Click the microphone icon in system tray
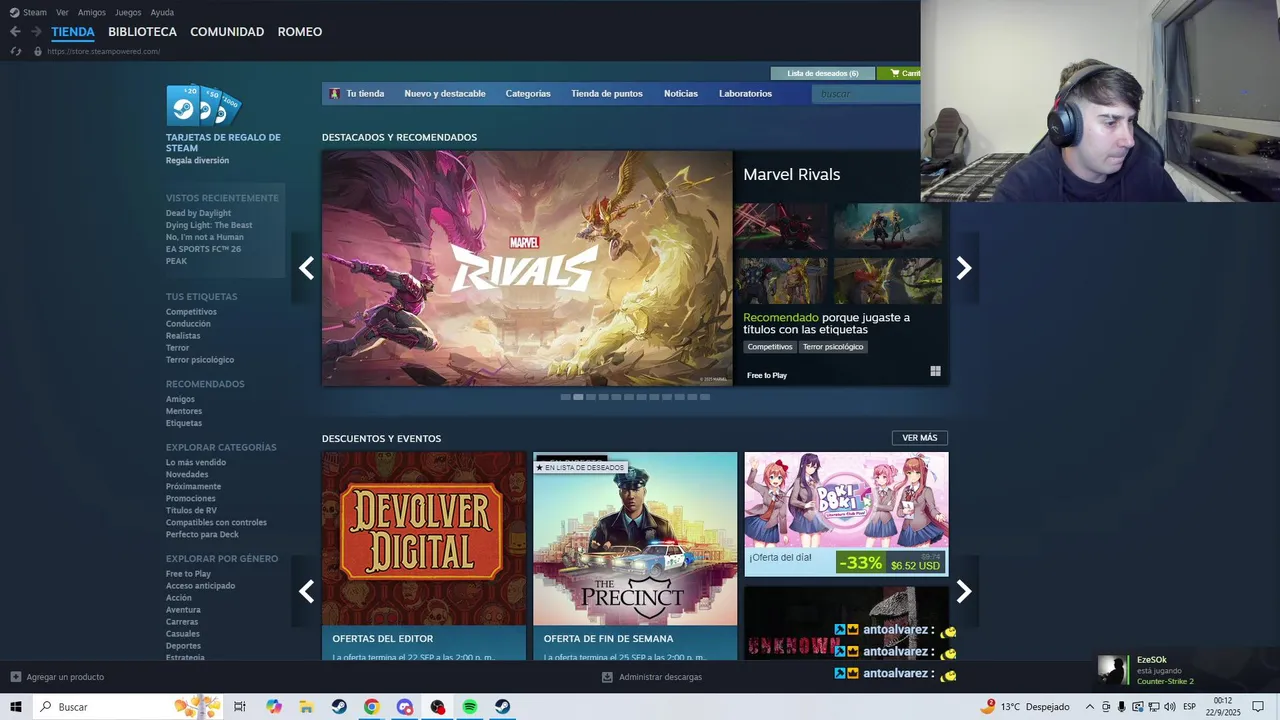 click(x=1121, y=707)
